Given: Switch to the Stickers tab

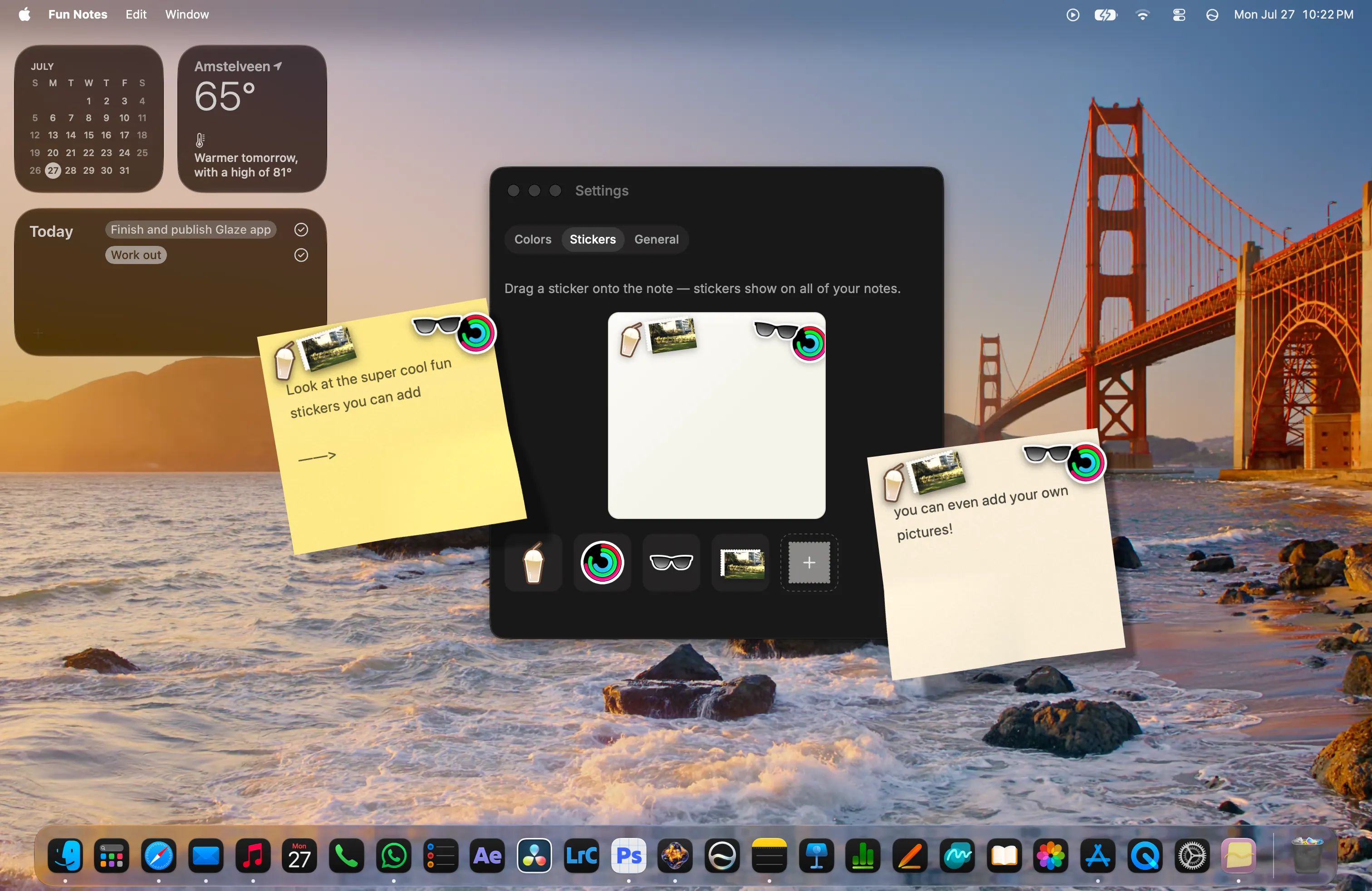Looking at the screenshot, I should (x=593, y=239).
